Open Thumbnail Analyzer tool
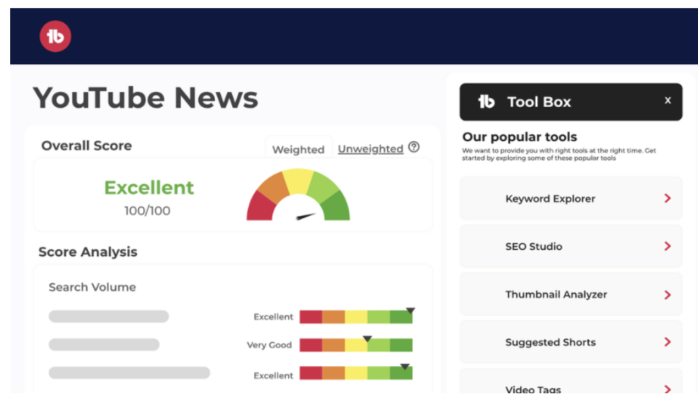 coord(571,295)
